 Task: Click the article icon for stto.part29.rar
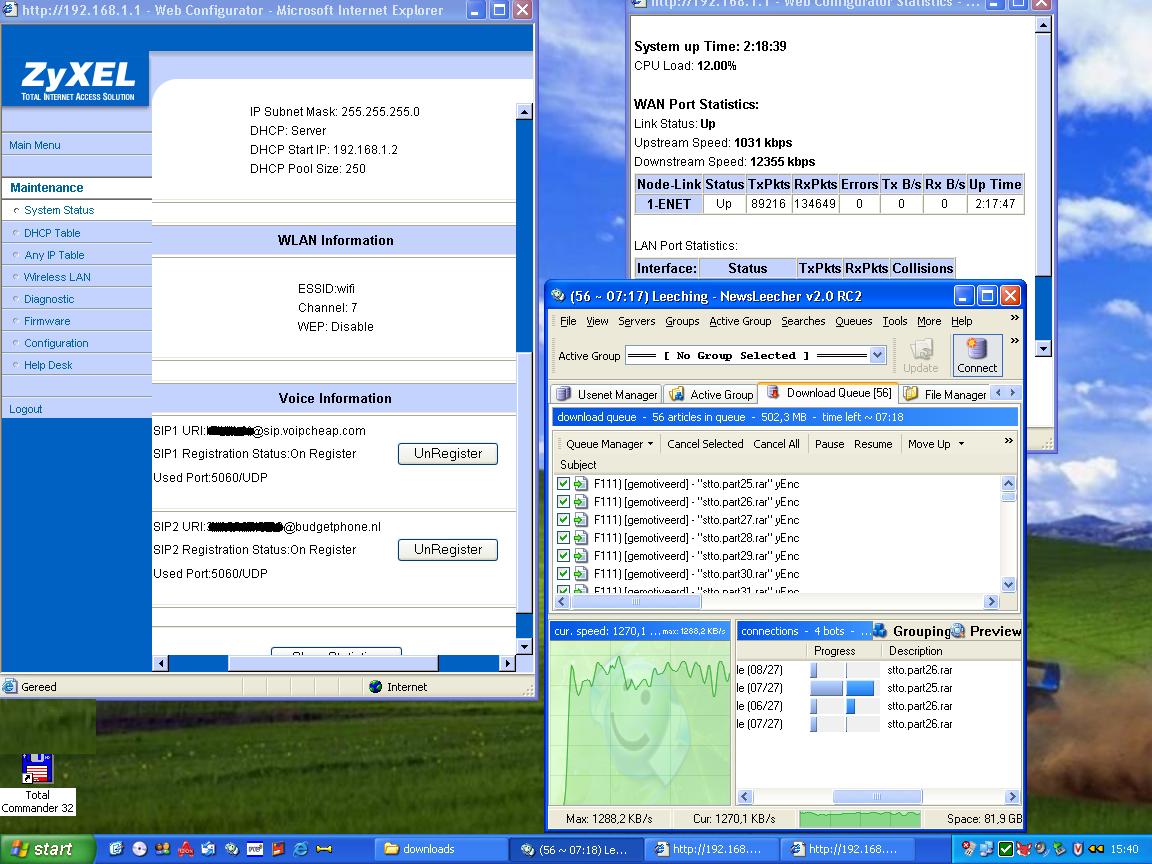point(580,555)
